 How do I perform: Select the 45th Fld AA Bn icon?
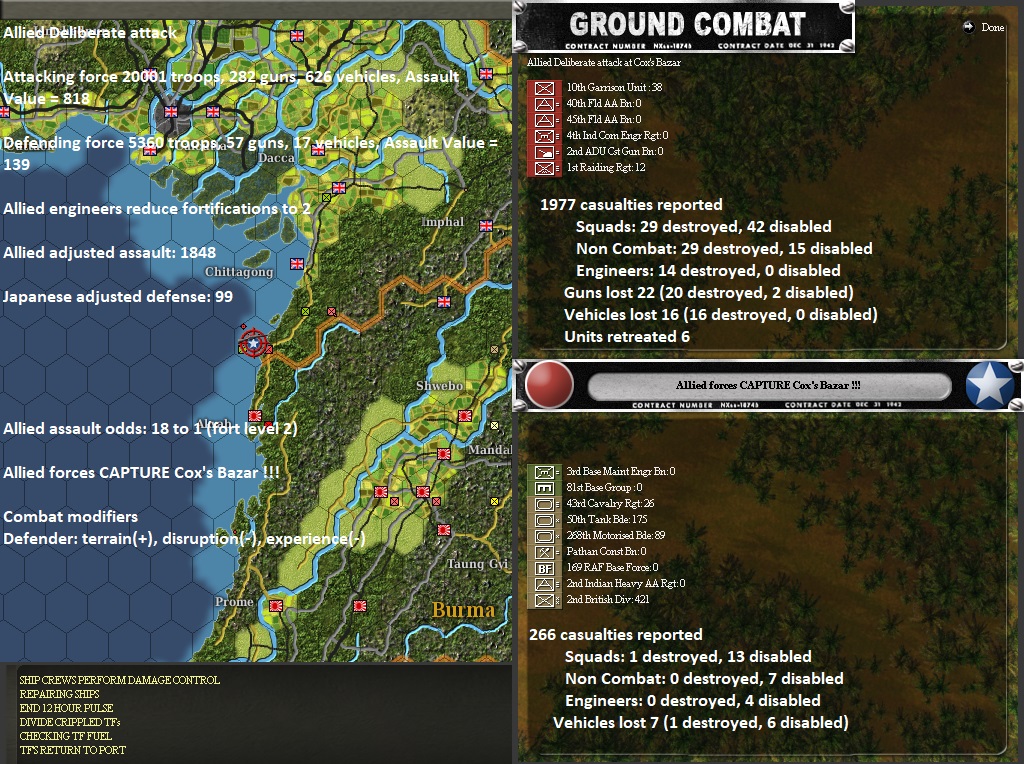coord(545,120)
